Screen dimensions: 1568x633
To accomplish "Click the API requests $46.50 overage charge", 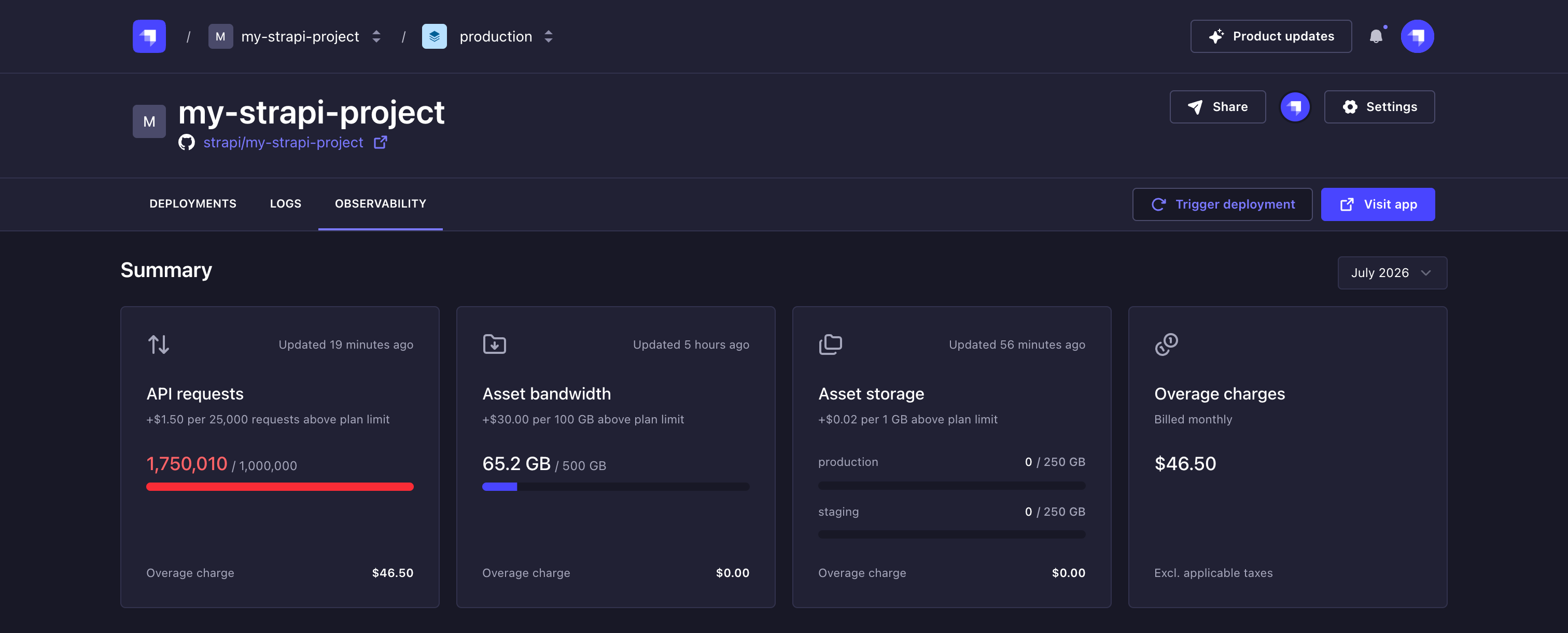I will 393,573.
